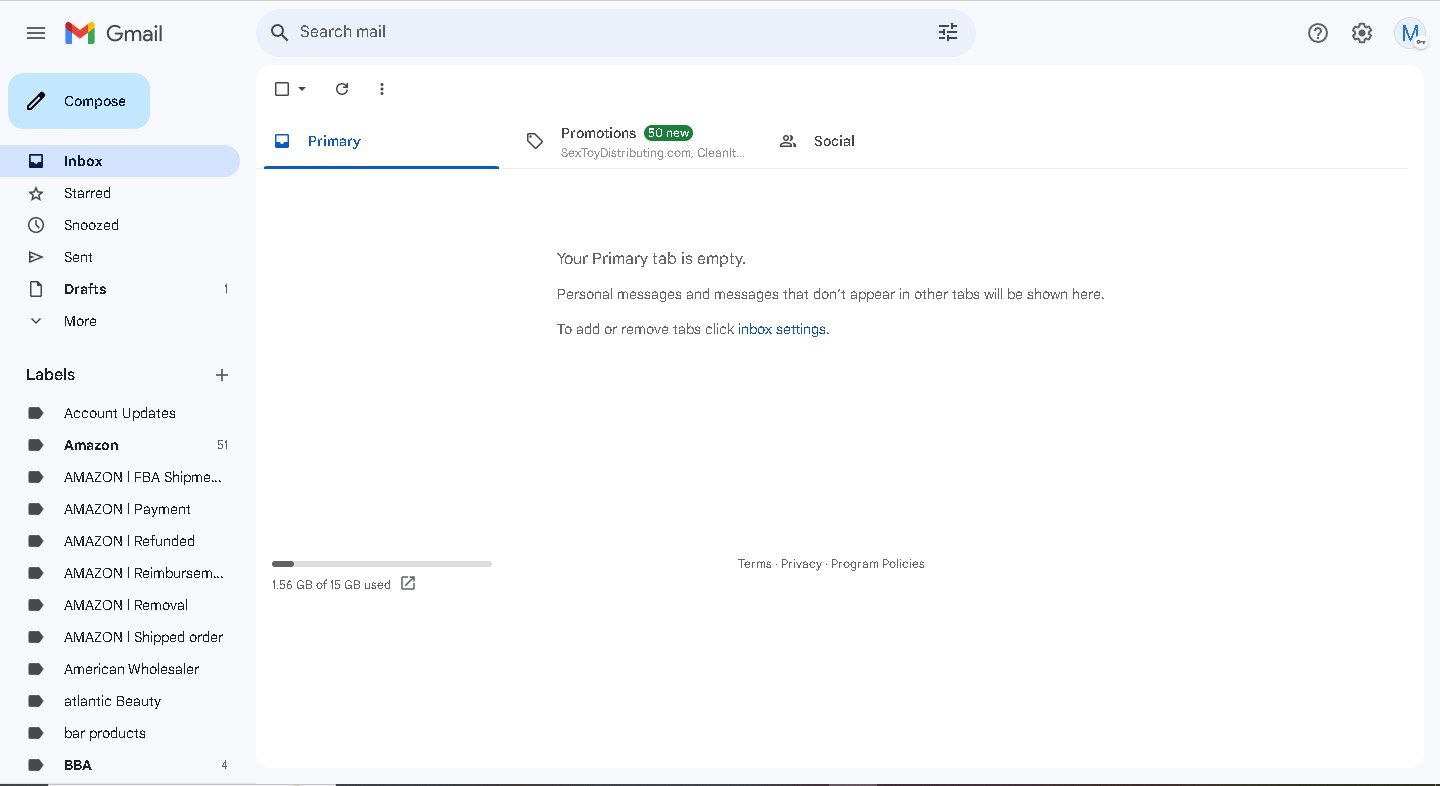Toggle the select all messages checkbox
Screen dimensions: 1440x786
point(282,89)
